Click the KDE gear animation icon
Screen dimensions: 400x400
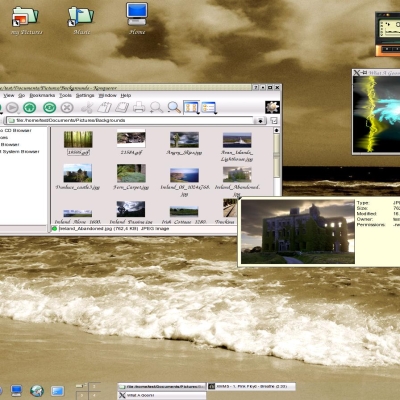(272, 107)
